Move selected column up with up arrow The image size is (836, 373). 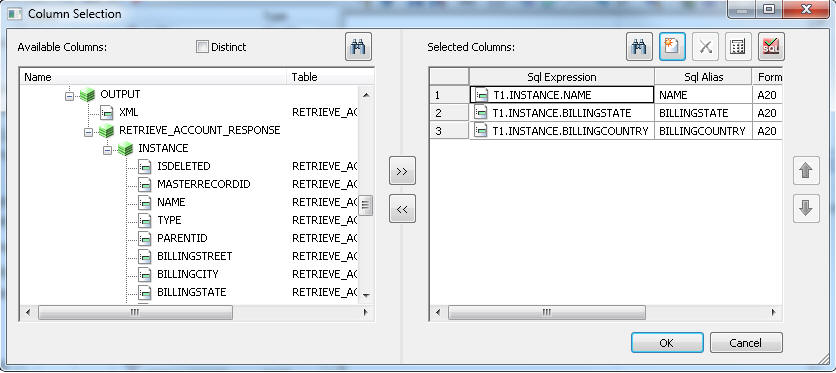pyautogui.click(x=806, y=171)
